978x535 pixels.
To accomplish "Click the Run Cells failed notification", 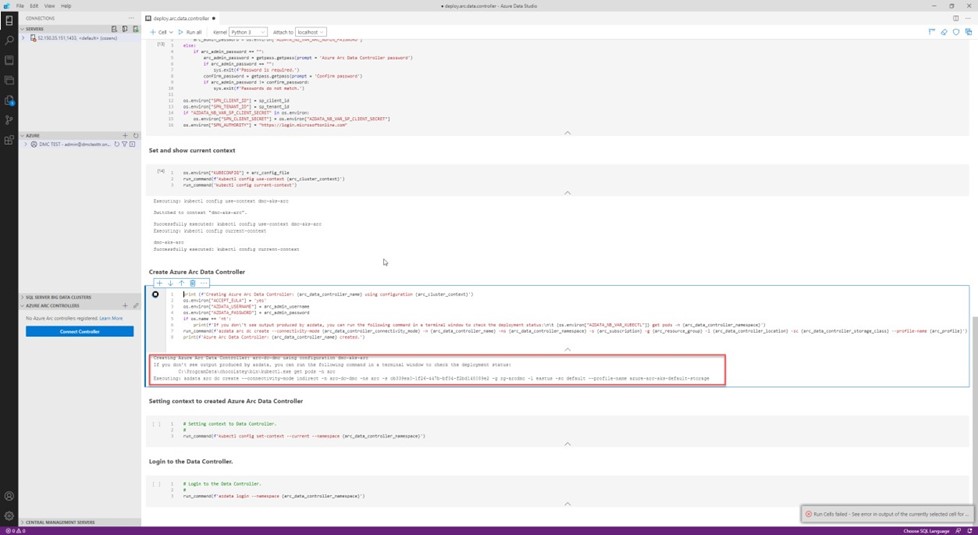I will point(887,514).
